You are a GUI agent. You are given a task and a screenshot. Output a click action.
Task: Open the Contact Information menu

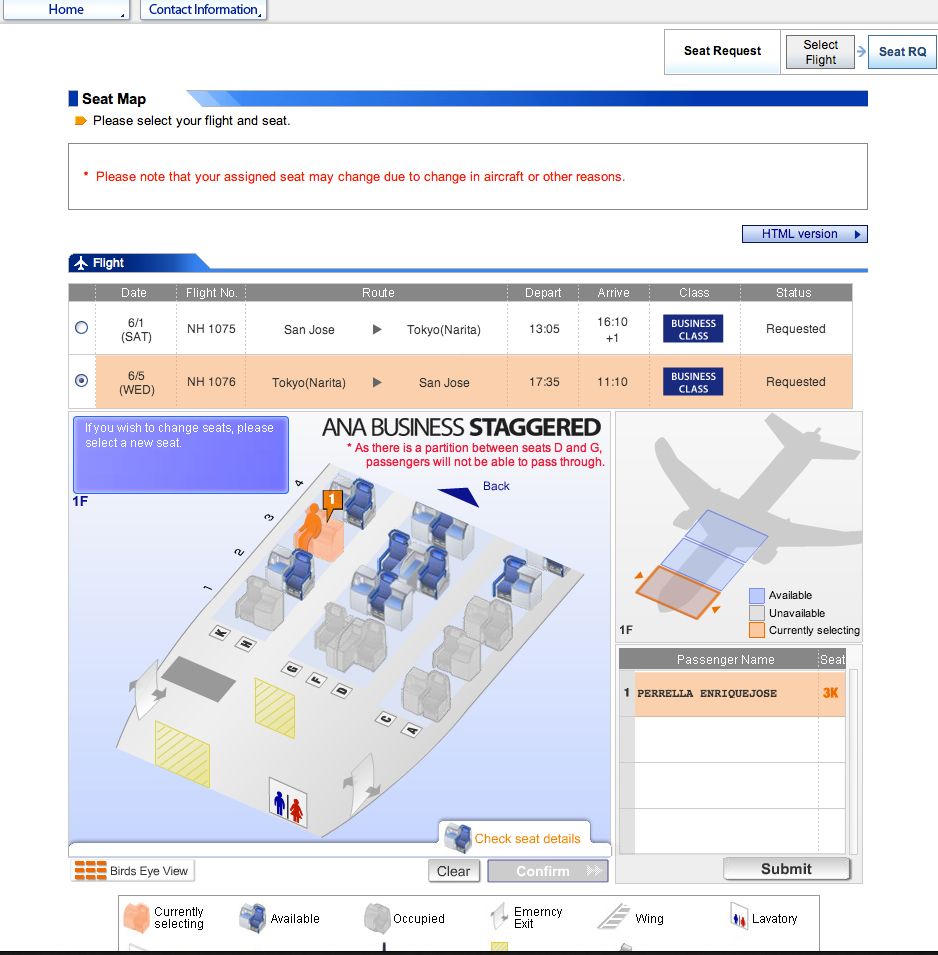tap(203, 10)
